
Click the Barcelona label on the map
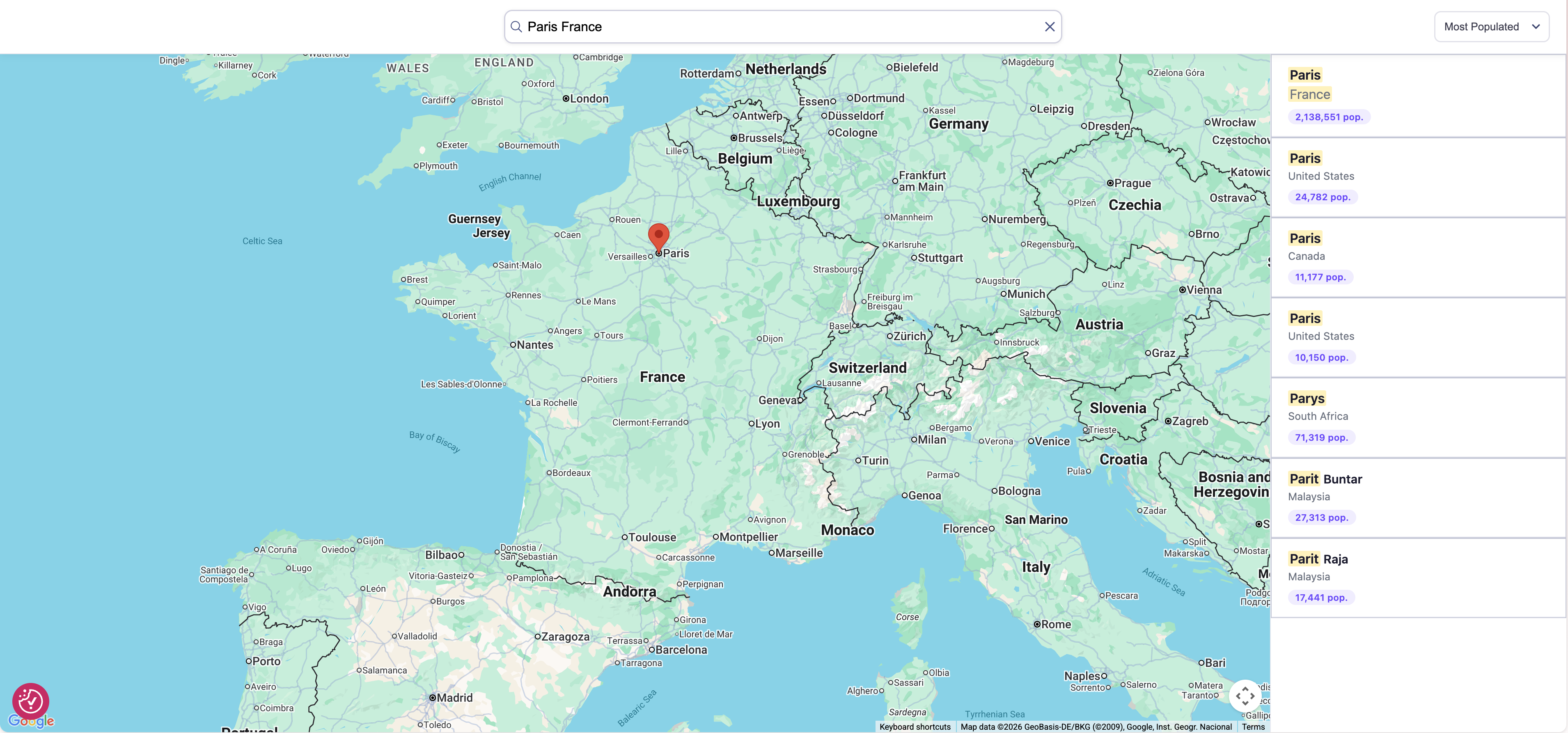pyautogui.click(x=681, y=650)
